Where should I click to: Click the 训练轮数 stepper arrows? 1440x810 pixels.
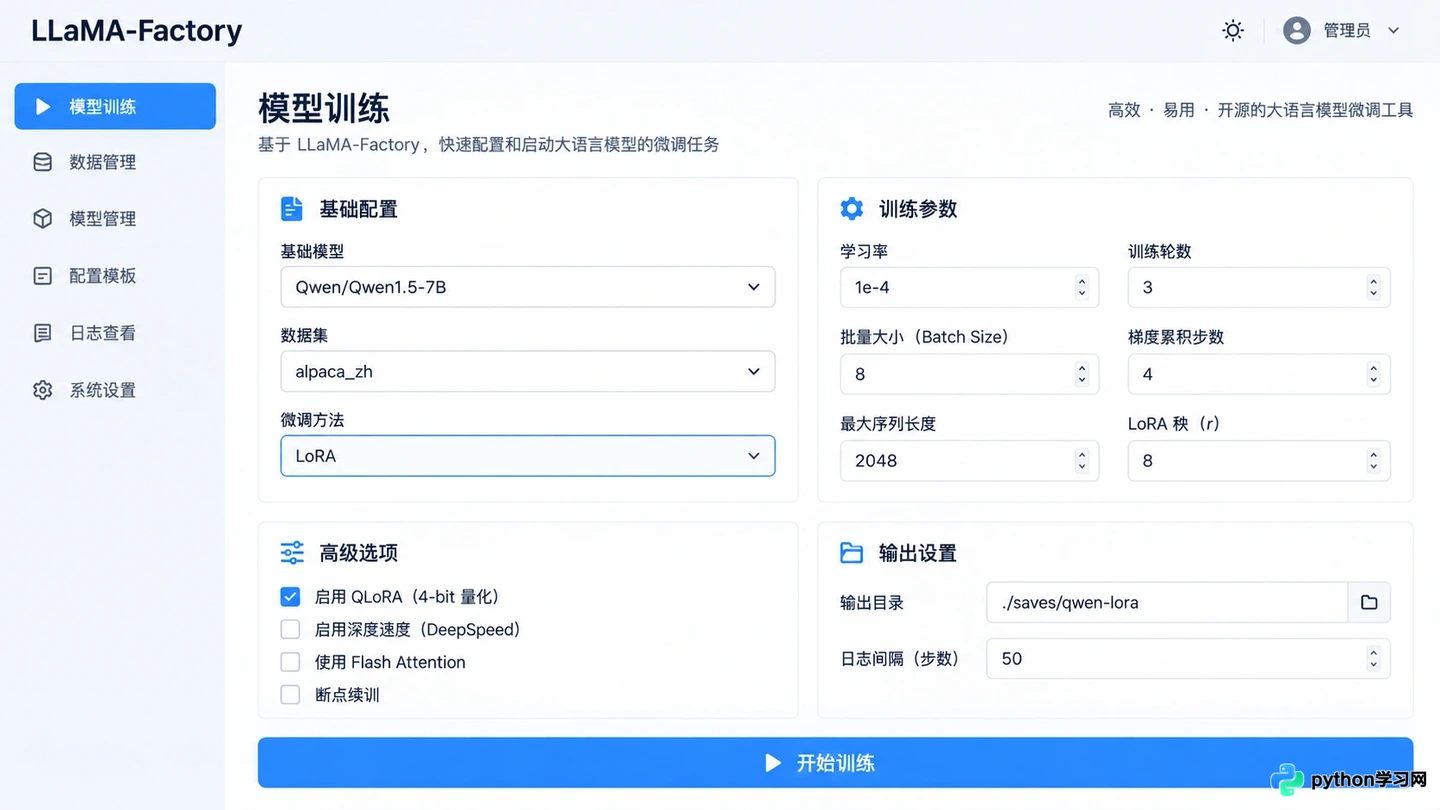(x=1374, y=287)
